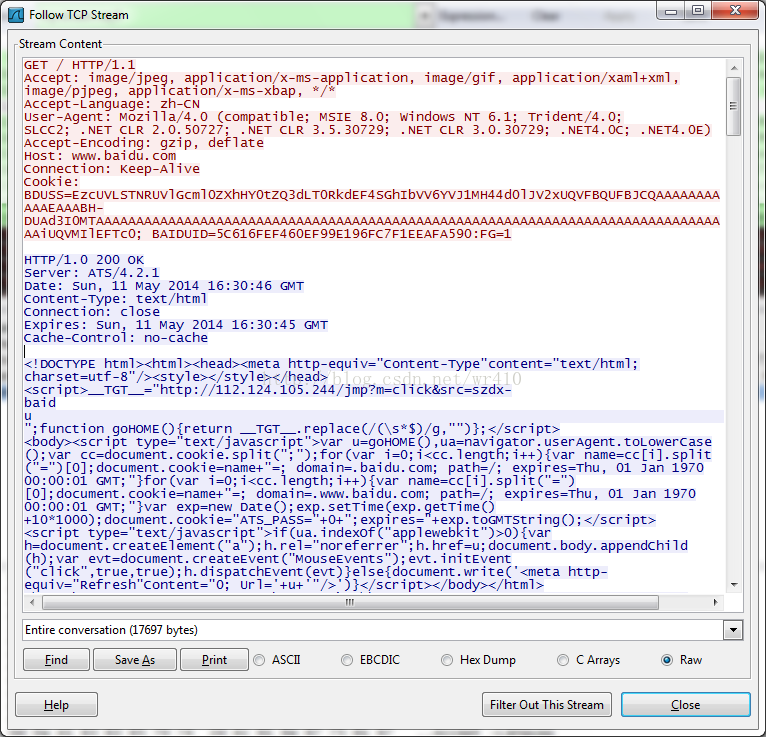Click Filter Out This Stream
766x737 pixels.
pyautogui.click(x=547, y=705)
